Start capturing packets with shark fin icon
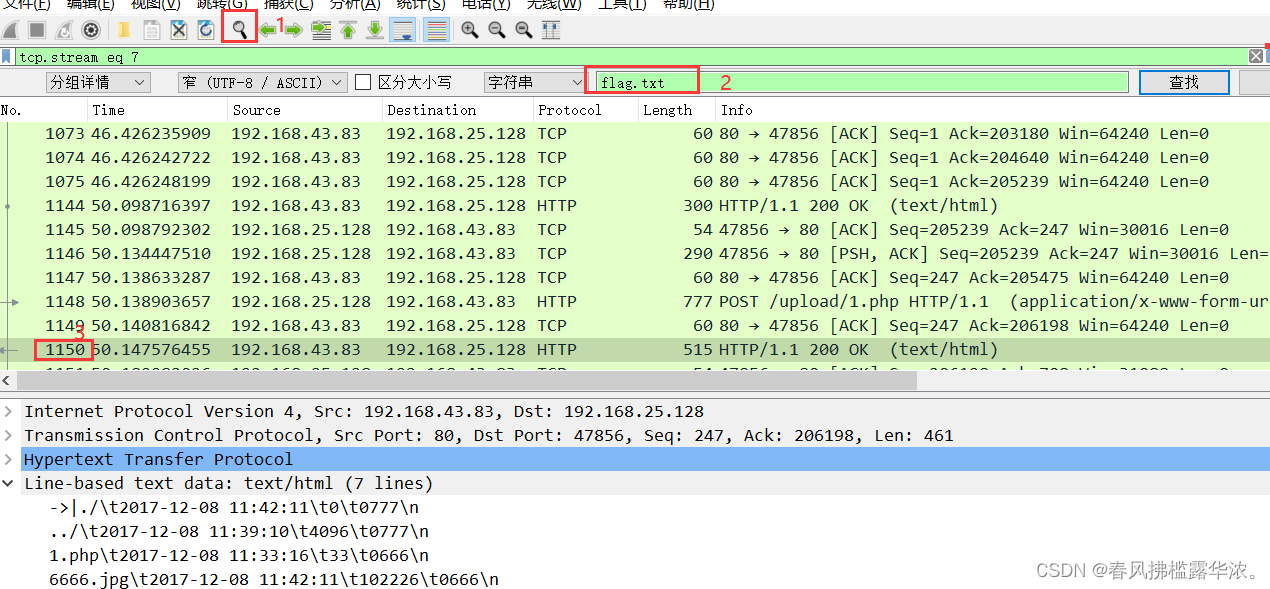This screenshot has width=1270, height=589. coord(10,30)
